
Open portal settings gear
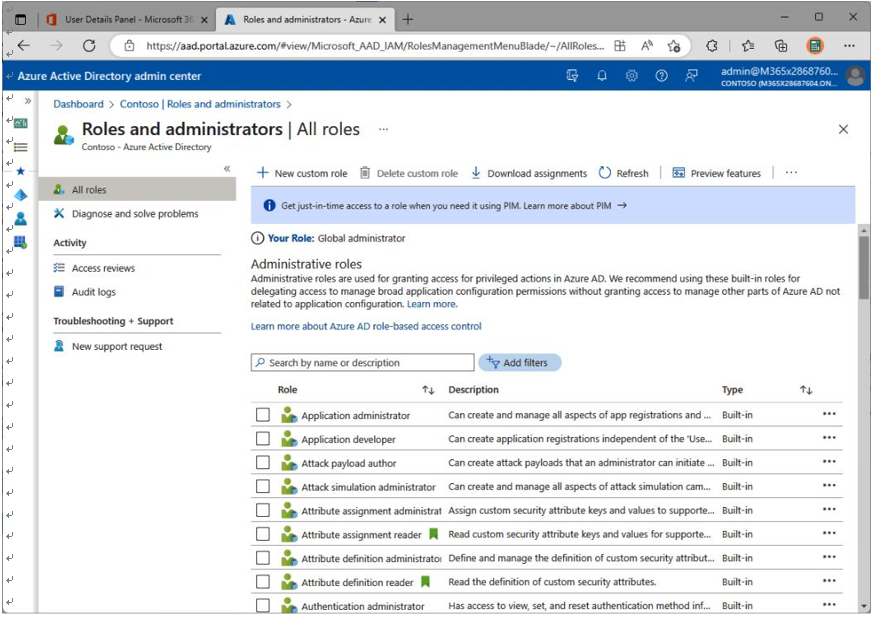[632, 75]
